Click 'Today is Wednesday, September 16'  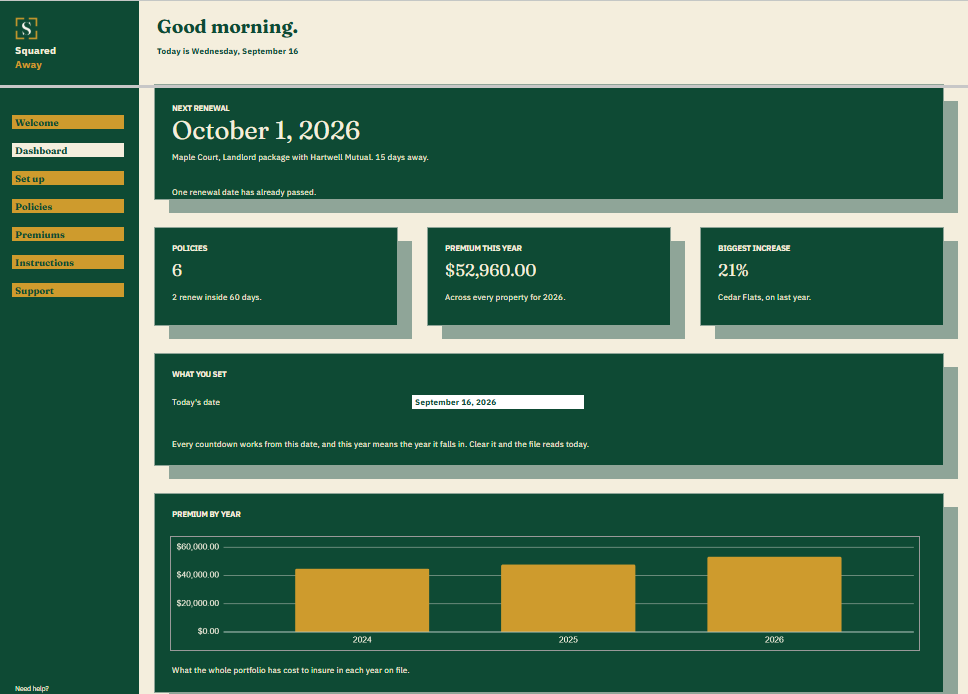[x=227, y=51]
